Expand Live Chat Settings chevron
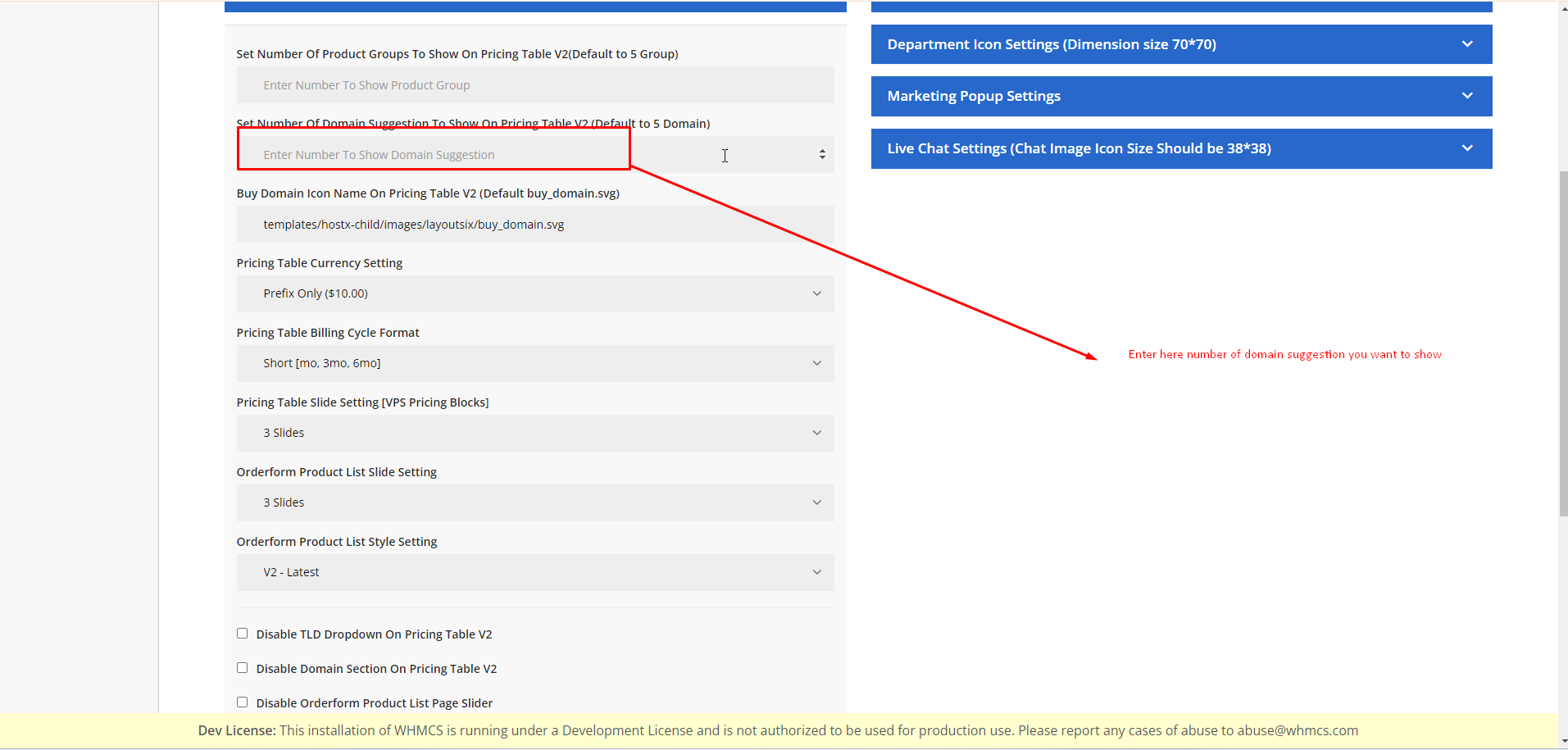This screenshot has width=1568, height=750. pos(1466,148)
